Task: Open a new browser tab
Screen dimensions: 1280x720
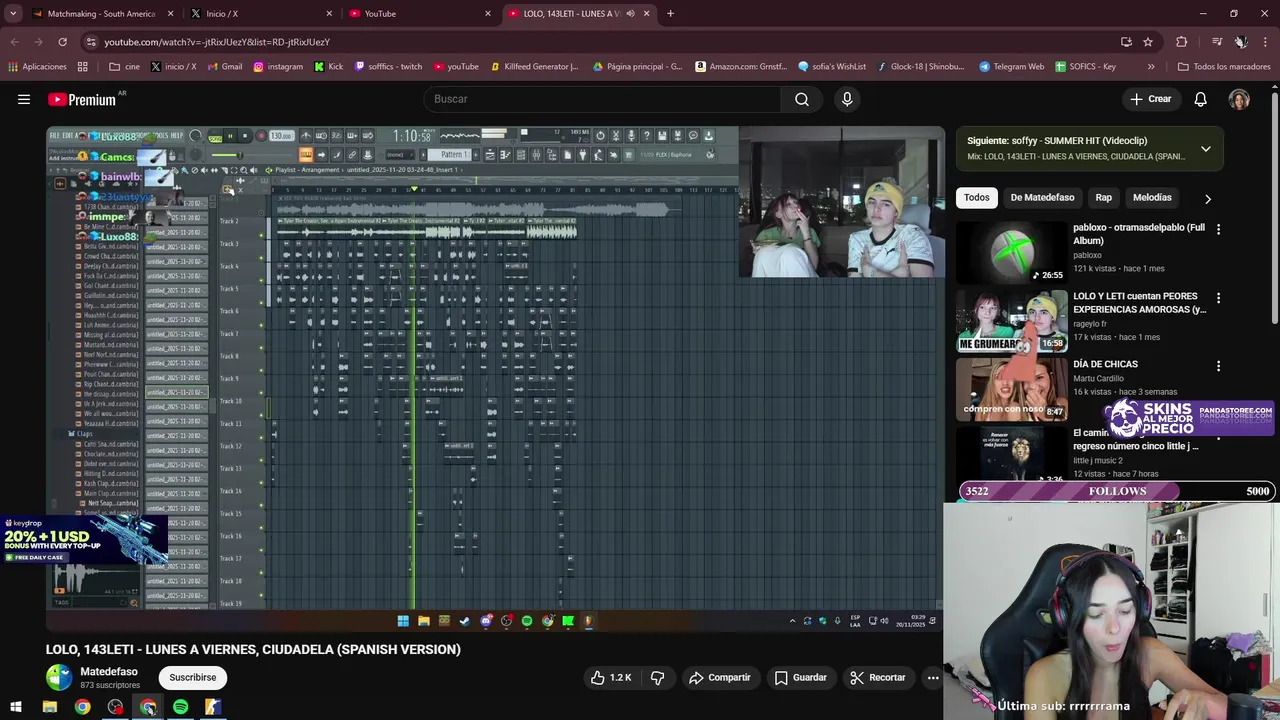Action: 670,14
